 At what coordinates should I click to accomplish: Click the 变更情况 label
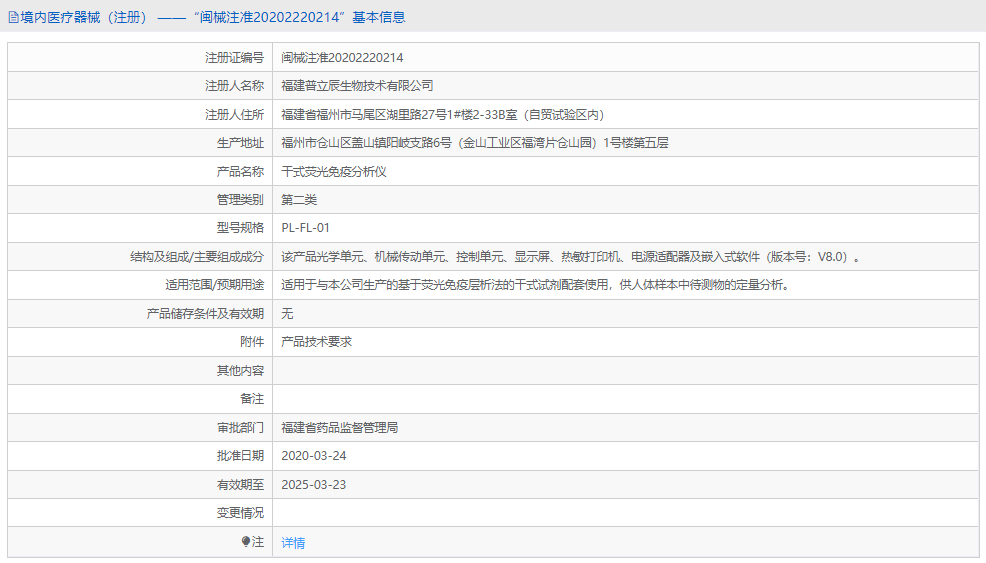coord(240,513)
